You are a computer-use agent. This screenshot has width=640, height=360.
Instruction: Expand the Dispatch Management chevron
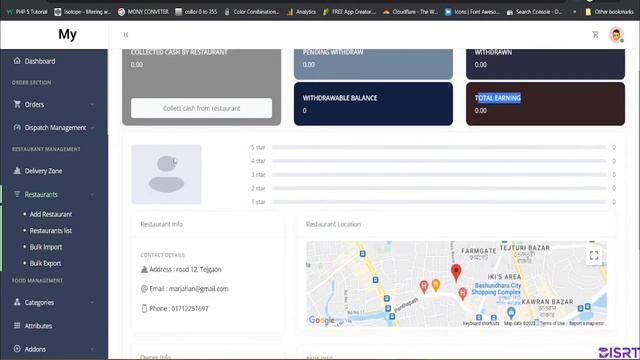pos(92,128)
